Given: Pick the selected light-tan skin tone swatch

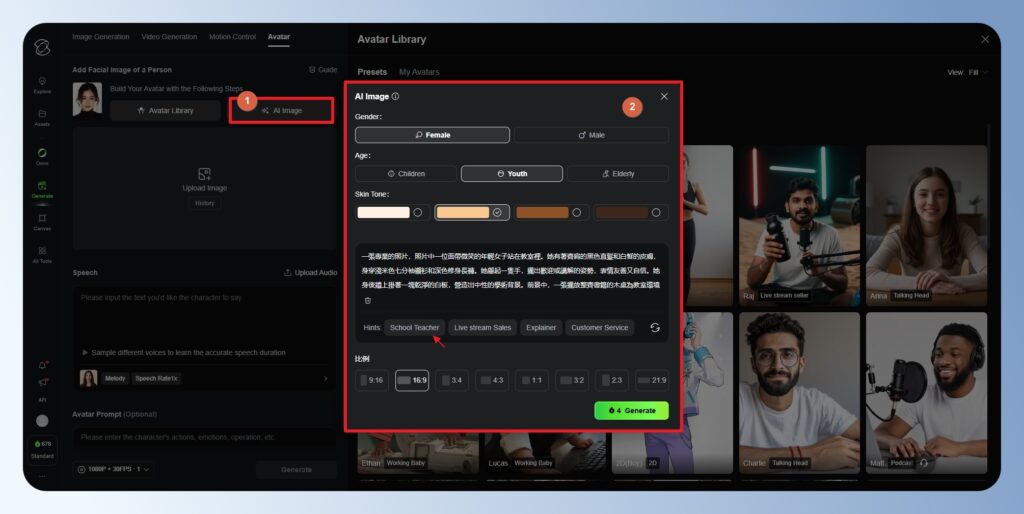Looking at the screenshot, I should tap(463, 212).
